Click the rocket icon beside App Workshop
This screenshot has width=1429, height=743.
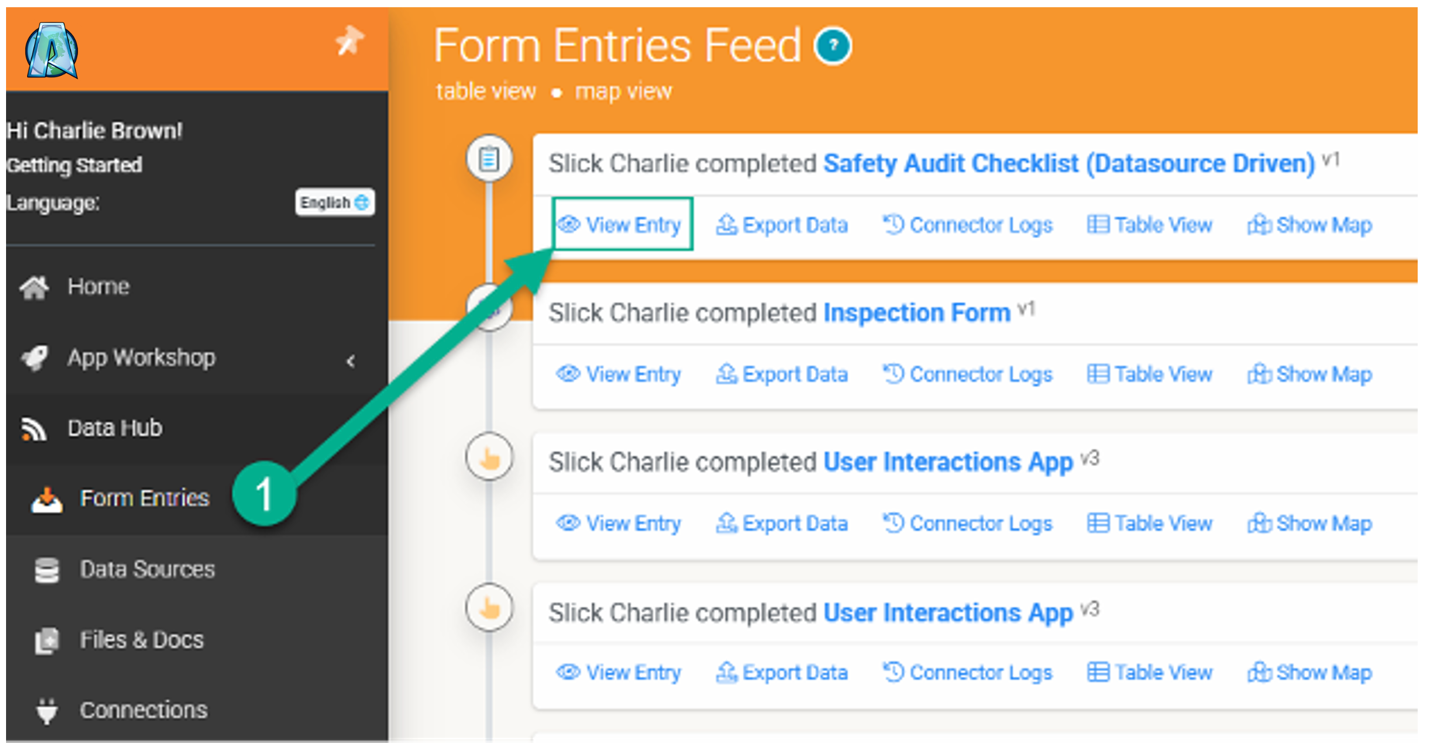[35, 359]
